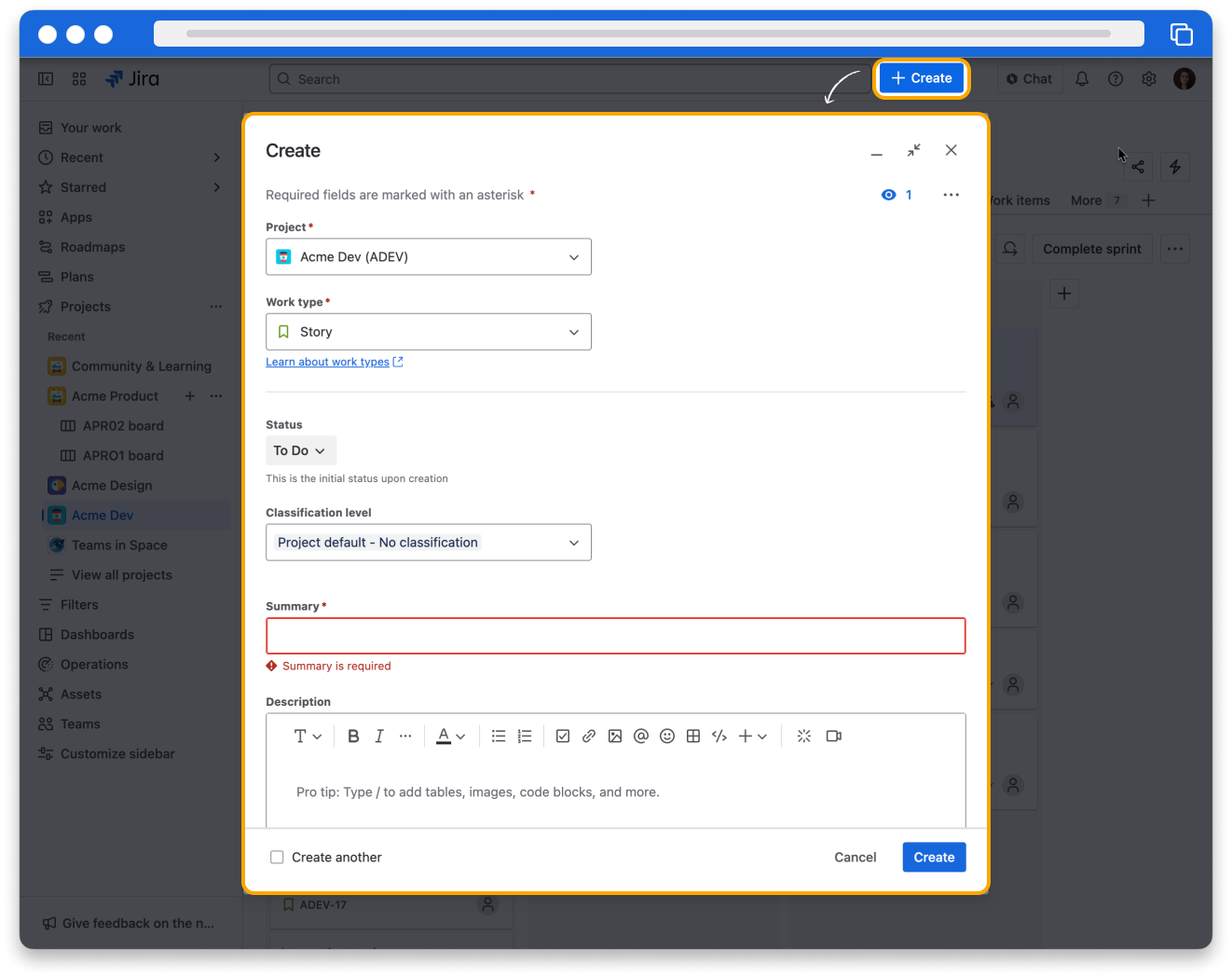Collapse the sidebar with panel icon
The width and height of the screenshot is (1232, 978).
[x=46, y=79]
